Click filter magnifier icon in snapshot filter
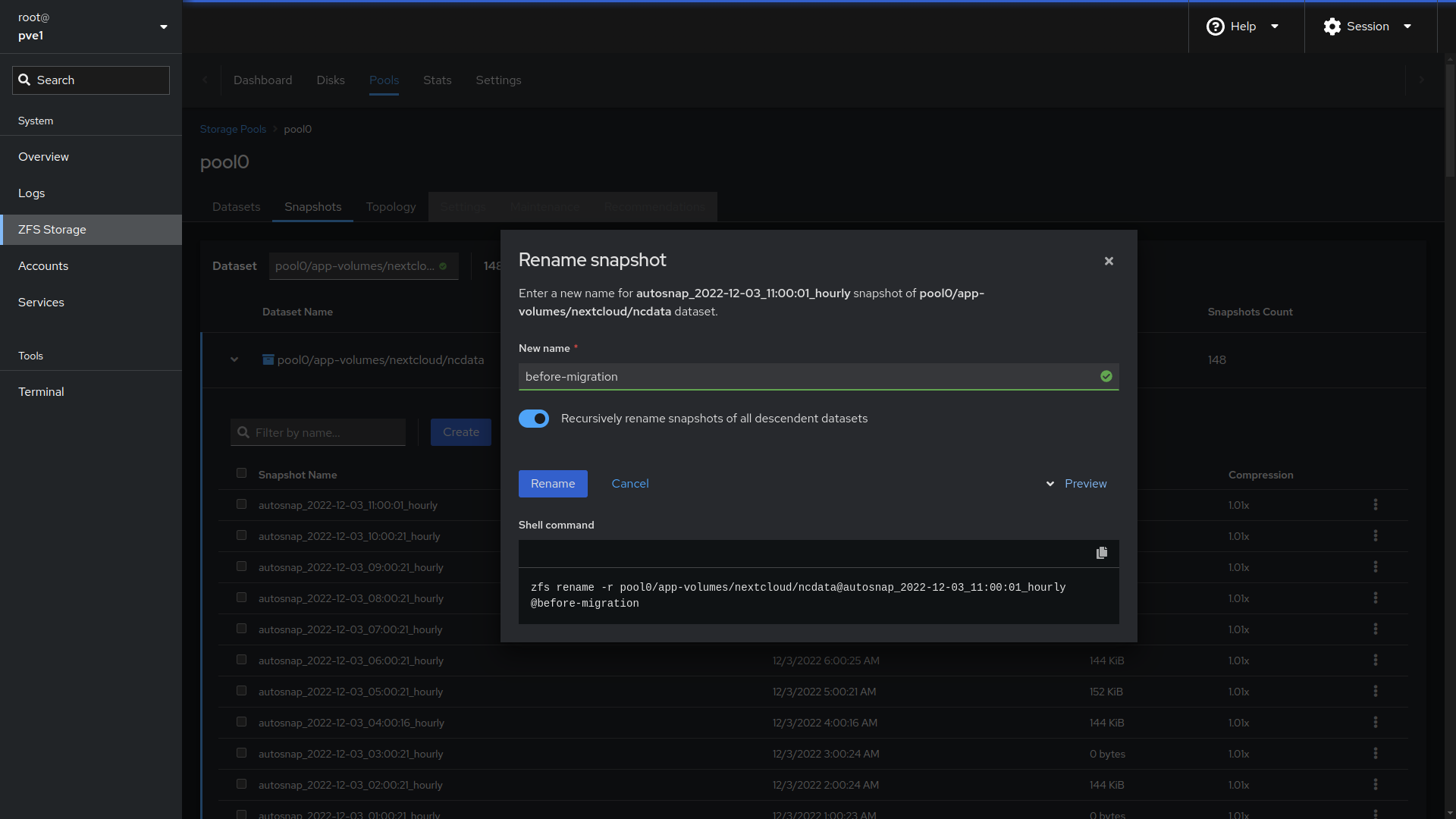This screenshot has height=819, width=1456. click(243, 432)
